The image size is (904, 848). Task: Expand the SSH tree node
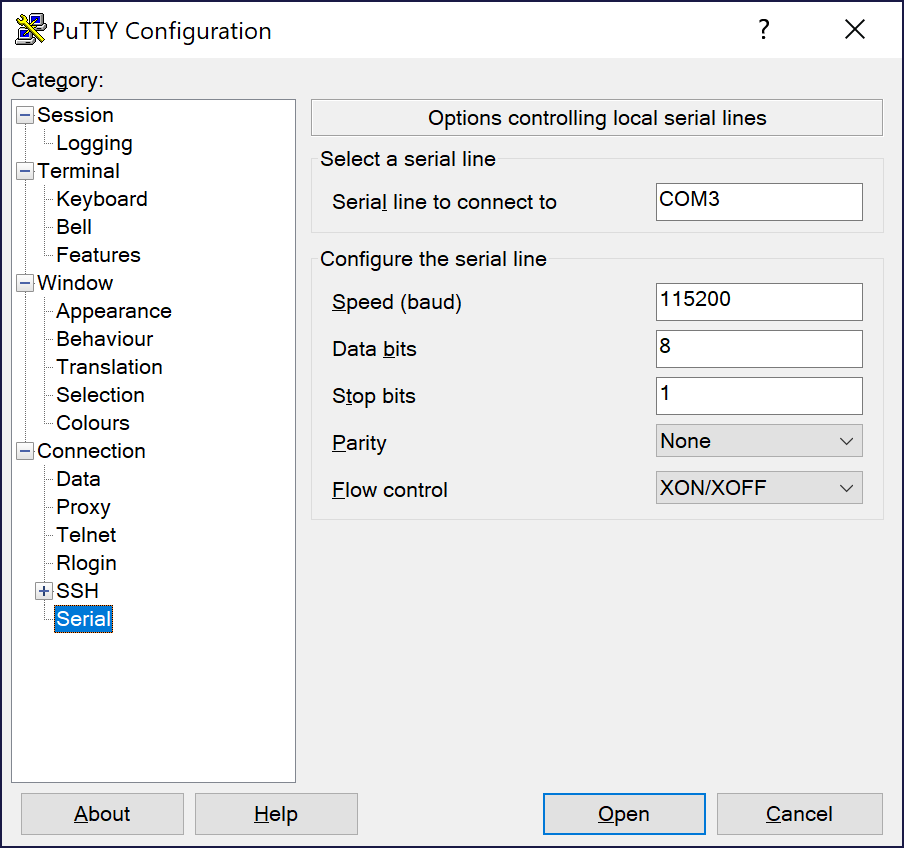(44, 591)
